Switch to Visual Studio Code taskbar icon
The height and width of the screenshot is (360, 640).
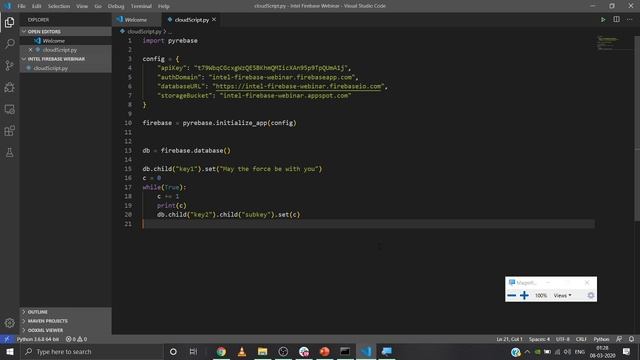[x=366, y=351]
